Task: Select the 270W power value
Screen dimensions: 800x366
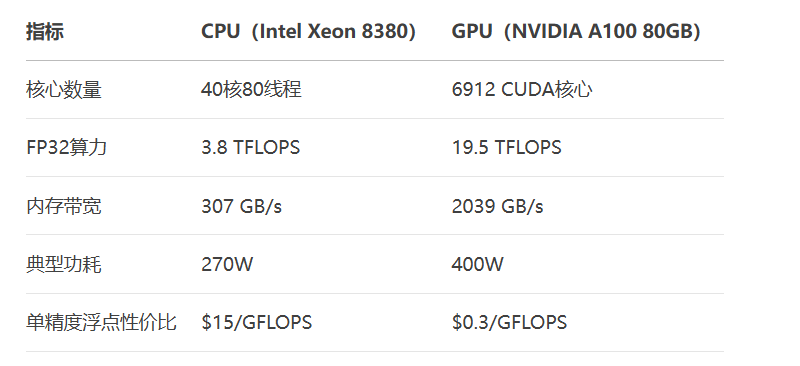Action: [x=227, y=264]
